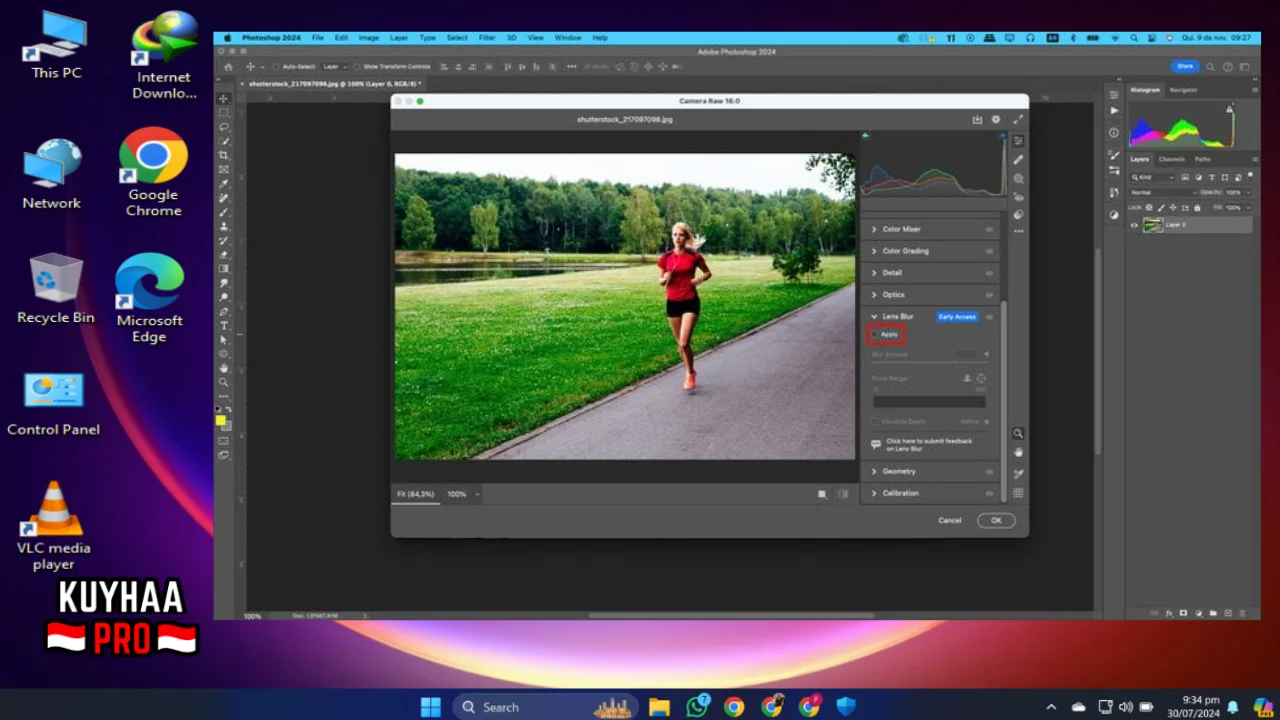This screenshot has height=720, width=1280.
Task: Open the Image menu
Action: (x=369, y=38)
